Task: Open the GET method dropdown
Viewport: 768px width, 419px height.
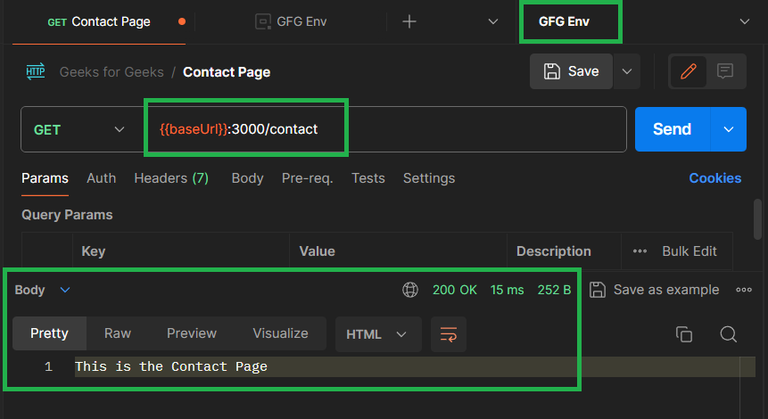Action: tap(81, 129)
